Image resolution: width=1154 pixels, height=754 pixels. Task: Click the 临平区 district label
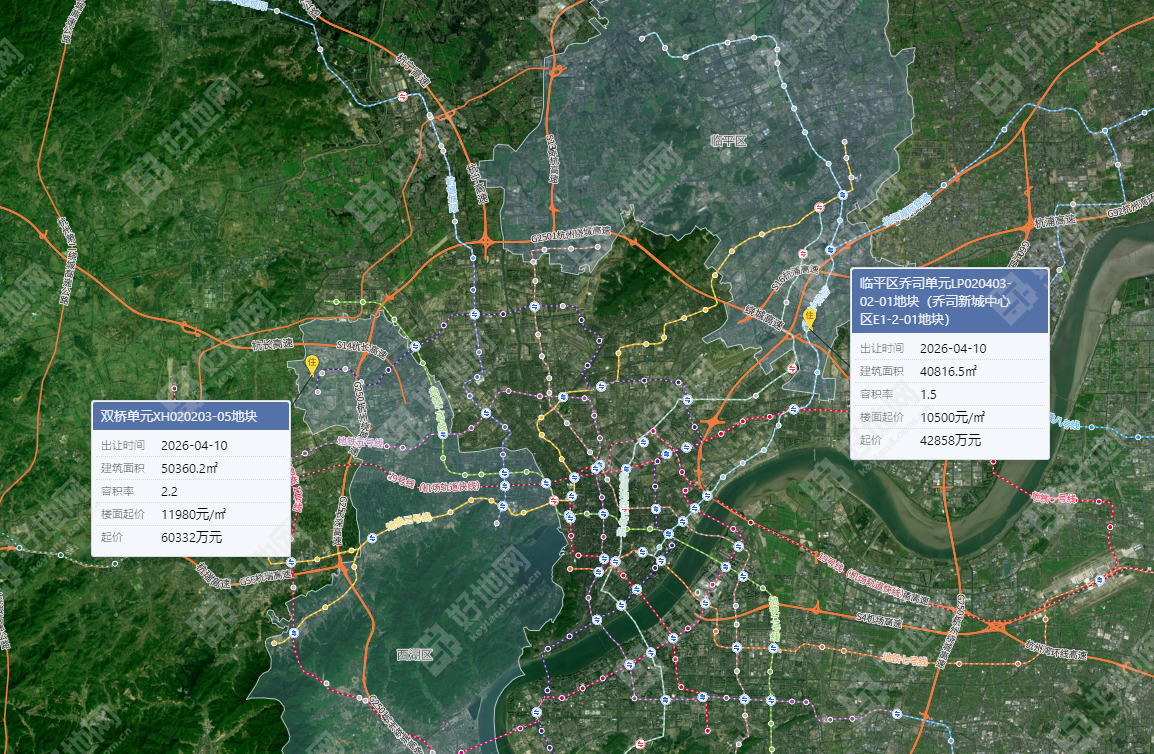pyautogui.click(x=728, y=141)
